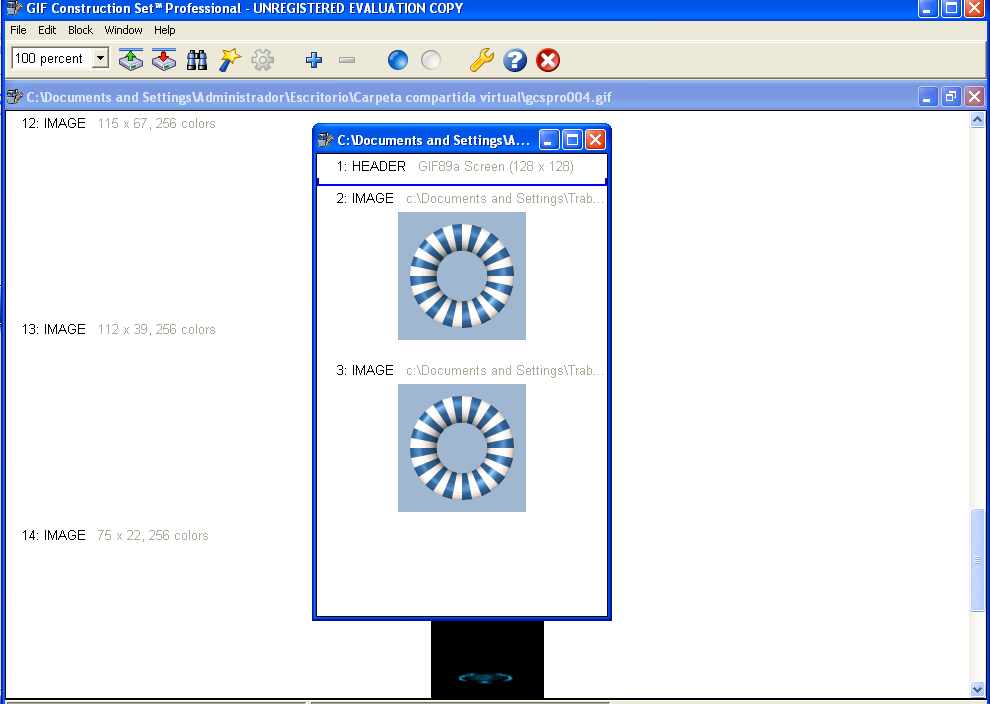Open the zoom percent dropdown arrow
This screenshot has width=990, height=704.
tap(100, 58)
